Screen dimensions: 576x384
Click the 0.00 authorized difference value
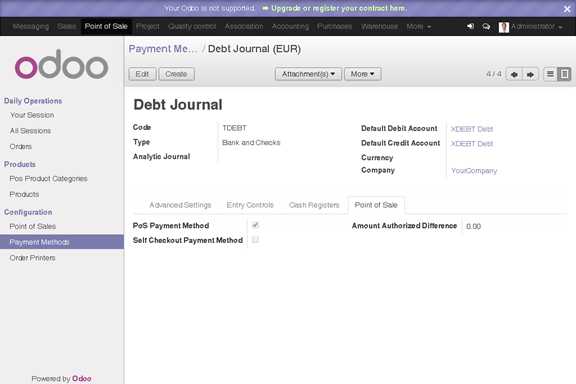coord(473,226)
